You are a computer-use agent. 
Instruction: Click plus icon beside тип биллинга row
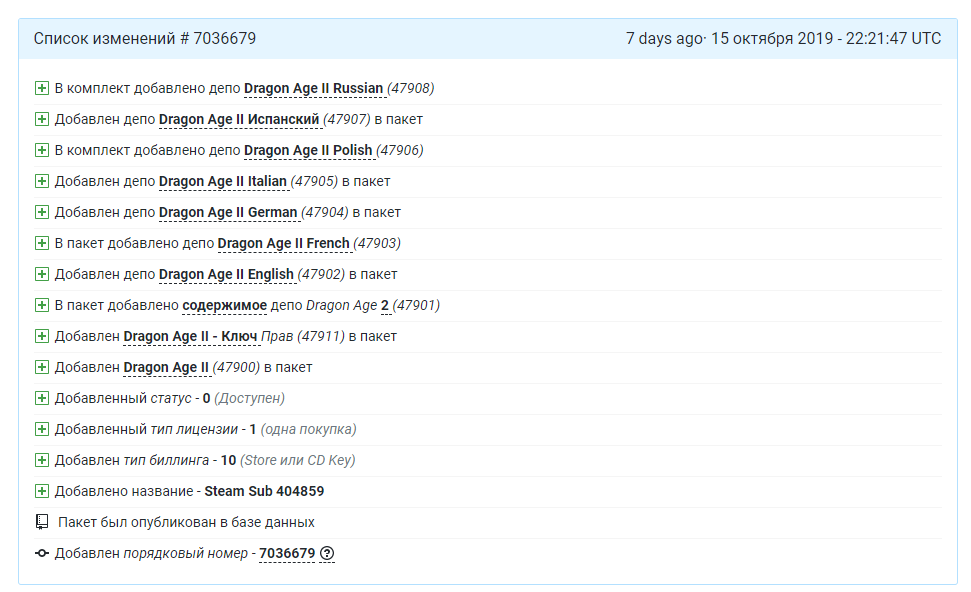coord(41,459)
